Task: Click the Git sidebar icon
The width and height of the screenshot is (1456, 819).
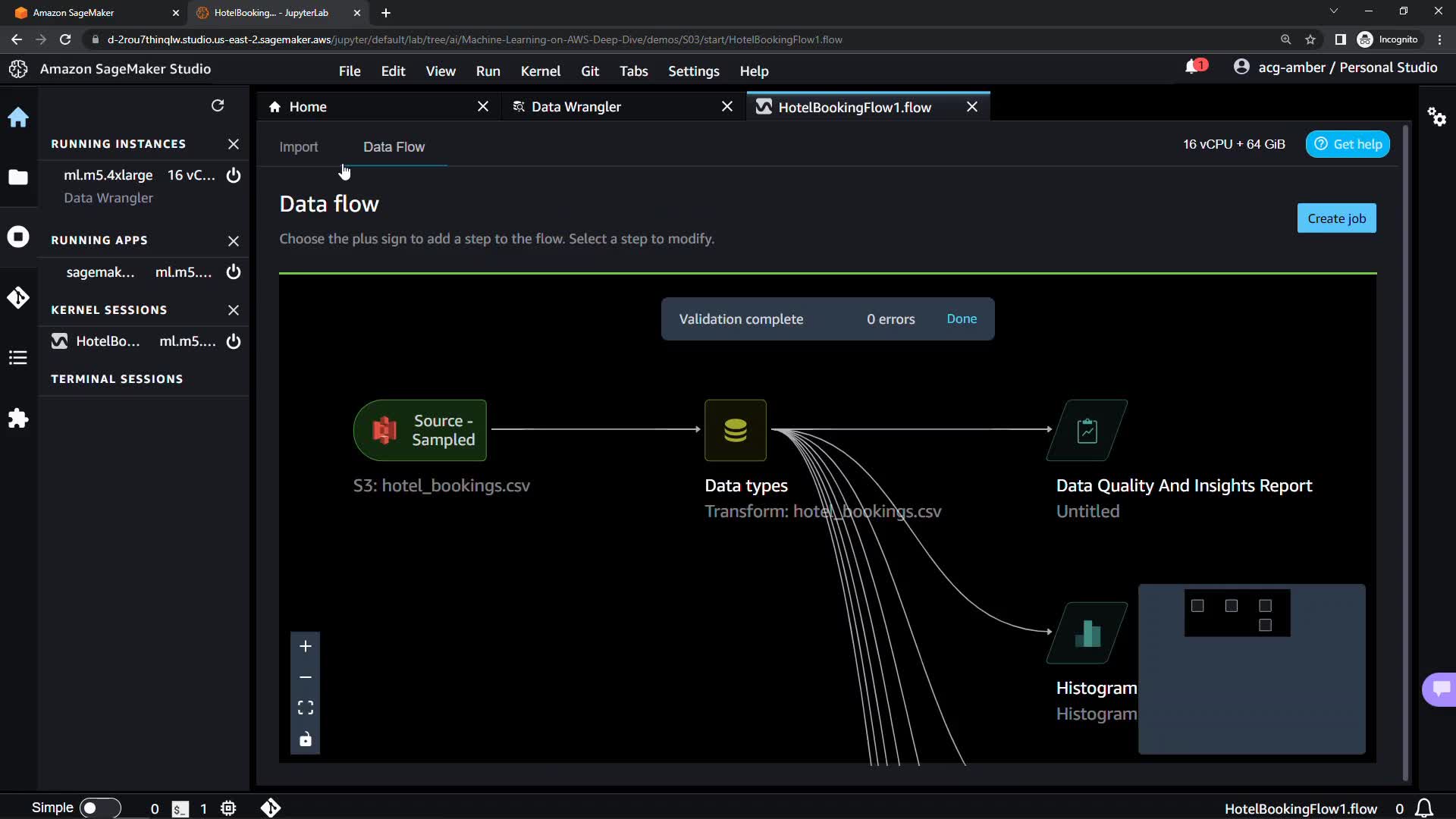Action: (18, 297)
